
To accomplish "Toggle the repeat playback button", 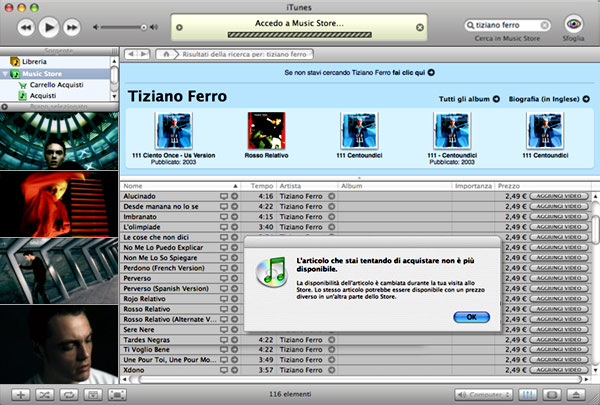I will point(70,395).
